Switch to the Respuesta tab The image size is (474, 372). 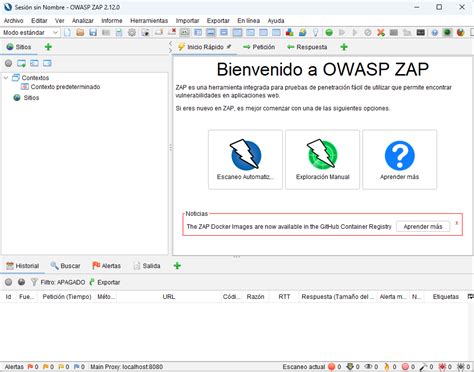(307, 47)
